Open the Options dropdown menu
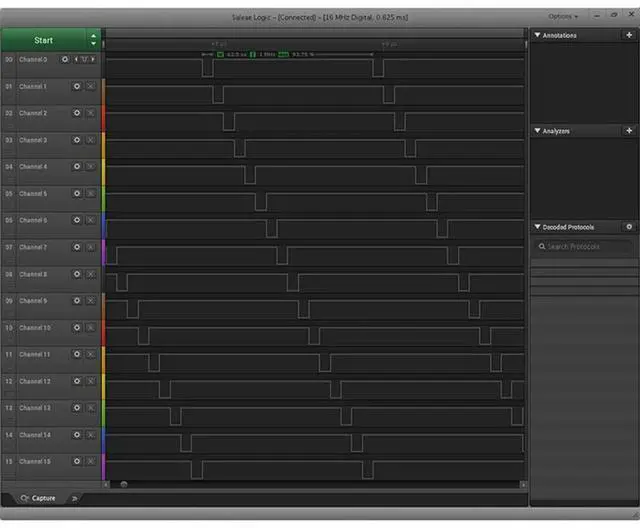 pos(562,16)
